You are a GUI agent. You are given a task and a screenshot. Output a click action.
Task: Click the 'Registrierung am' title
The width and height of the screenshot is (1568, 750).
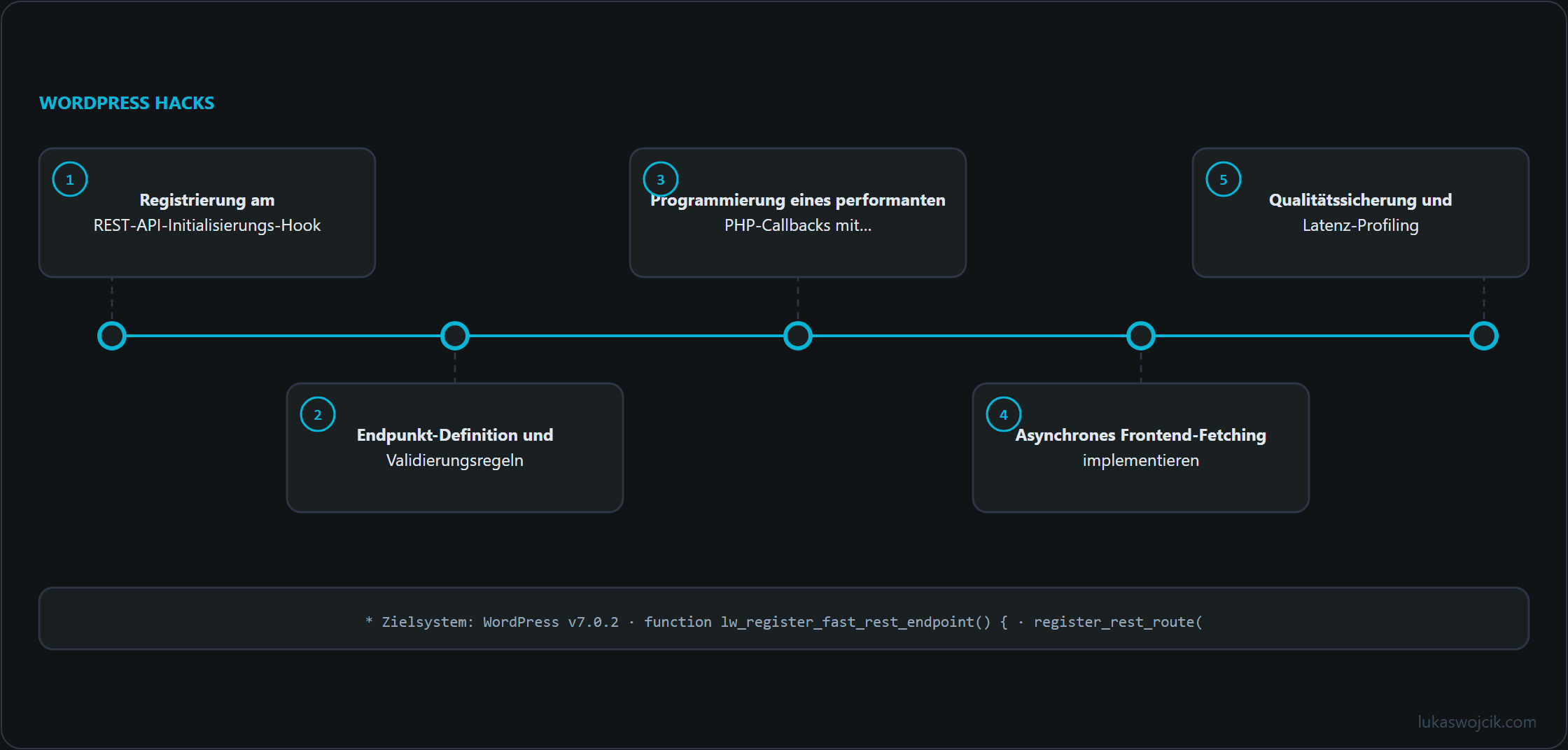(x=207, y=200)
